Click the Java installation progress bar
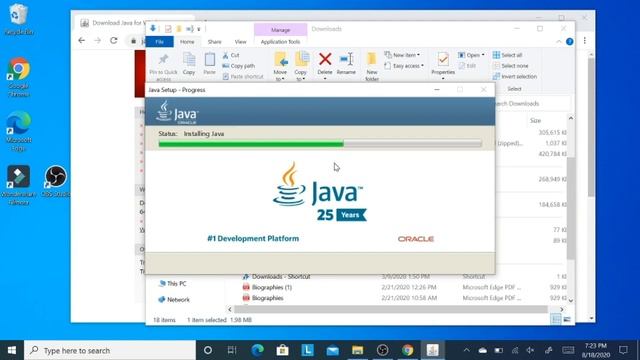 (x=320, y=144)
